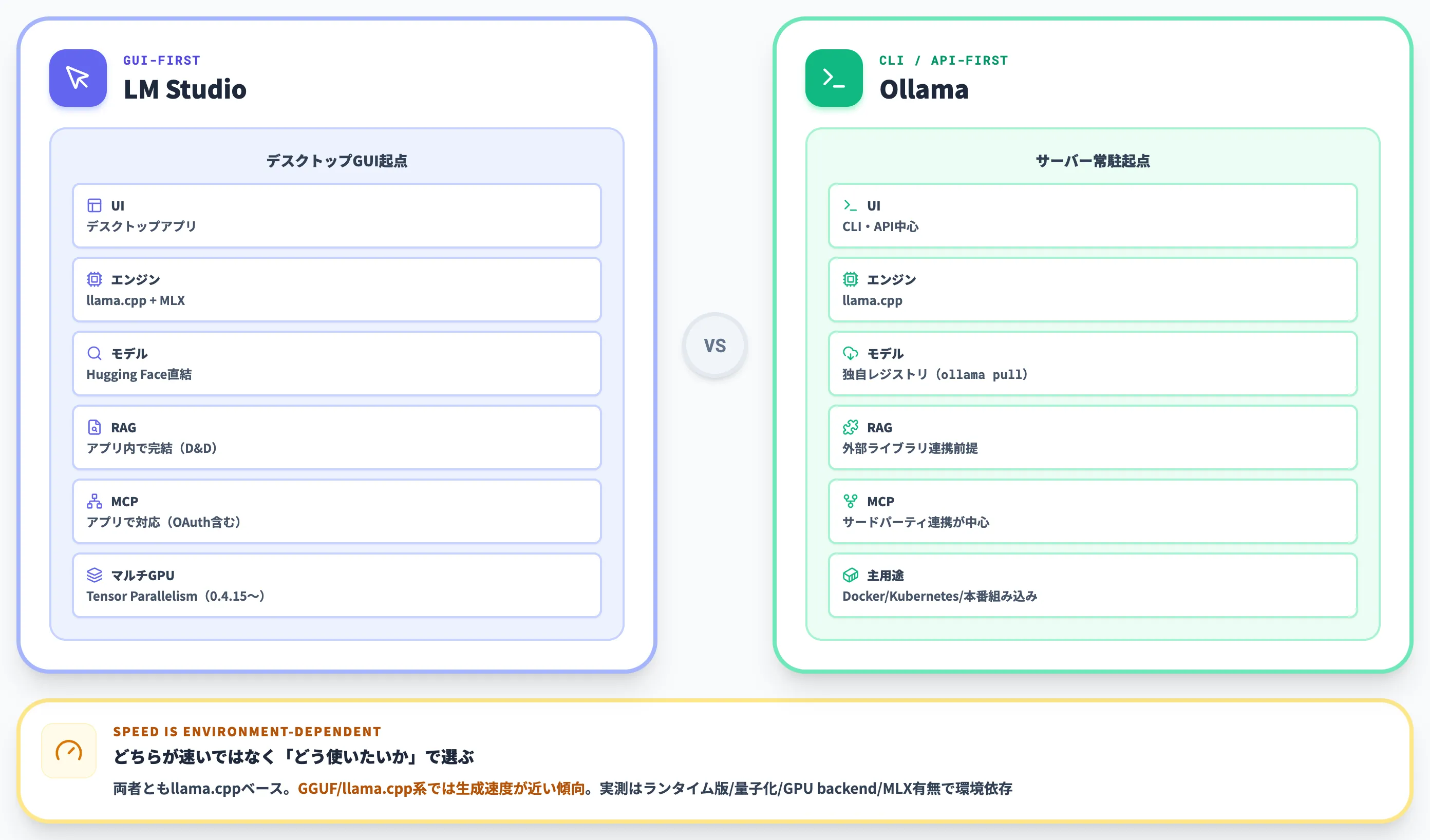This screenshot has width=1430, height=840.
Task: Click SPEED IS ENVIRONMENT-DEPENDENT label
Action: [247, 731]
